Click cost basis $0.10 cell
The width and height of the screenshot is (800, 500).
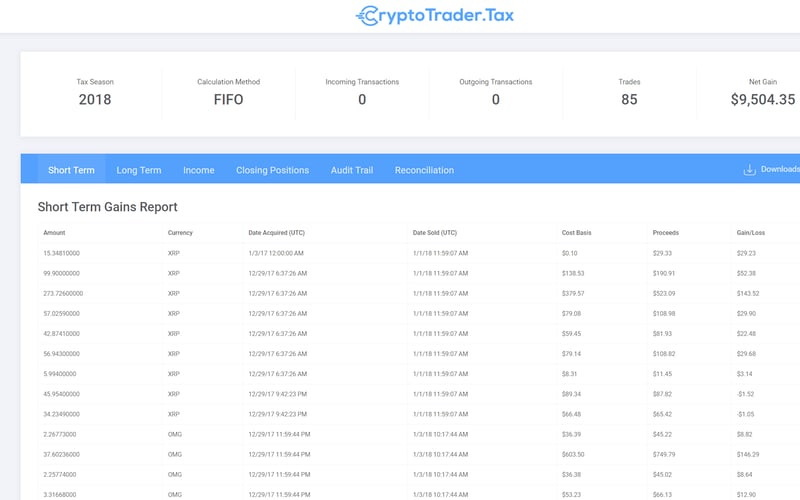(x=570, y=253)
